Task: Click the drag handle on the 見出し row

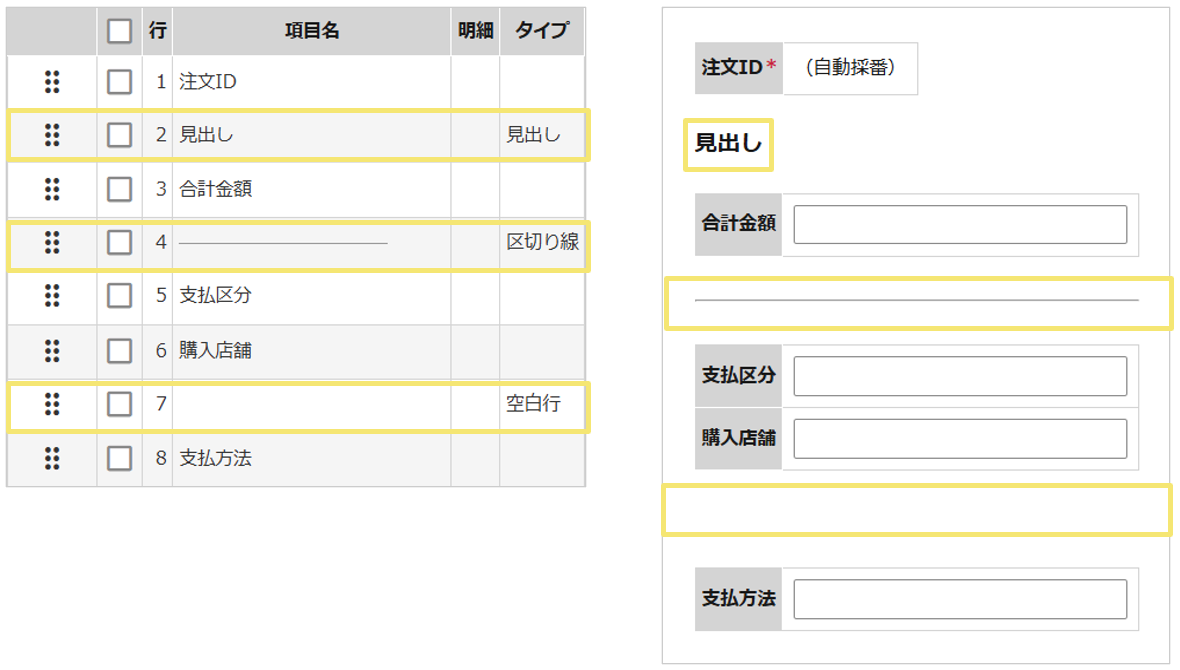Action: click(52, 135)
